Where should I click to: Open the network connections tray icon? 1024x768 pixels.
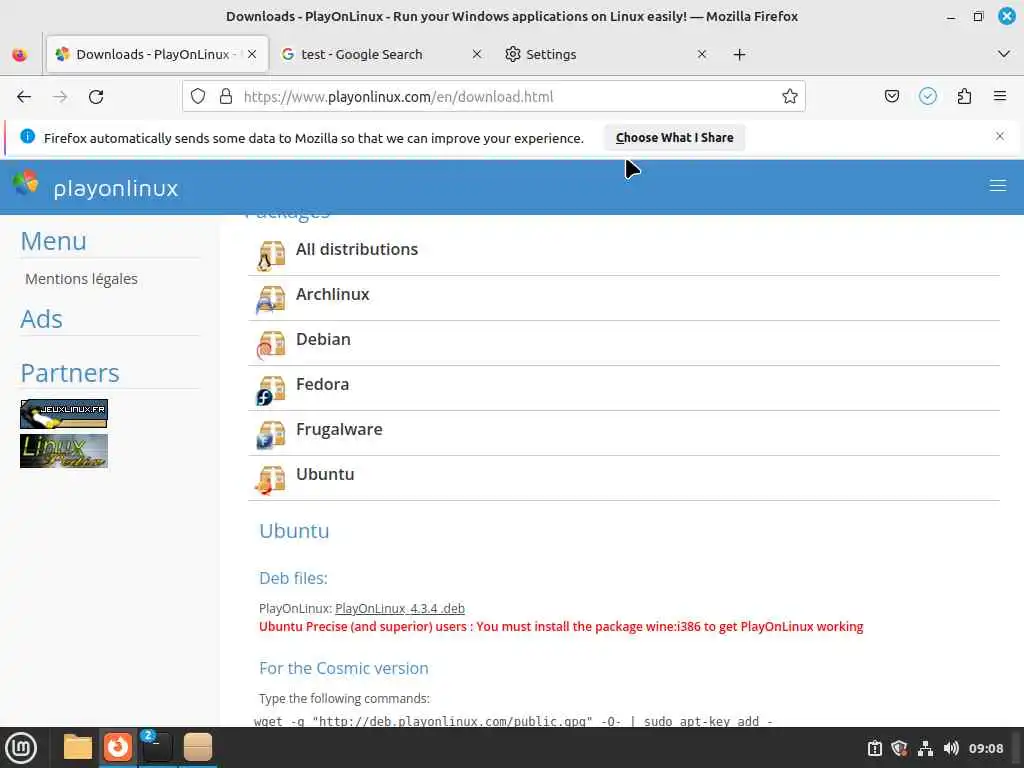tap(925, 748)
